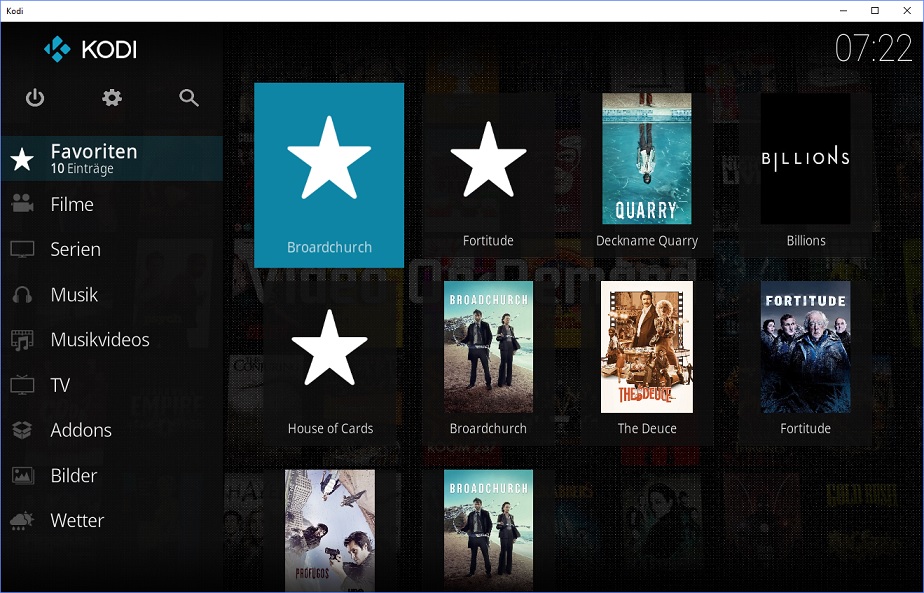Select the Favoriten menu entry

tap(112, 159)
